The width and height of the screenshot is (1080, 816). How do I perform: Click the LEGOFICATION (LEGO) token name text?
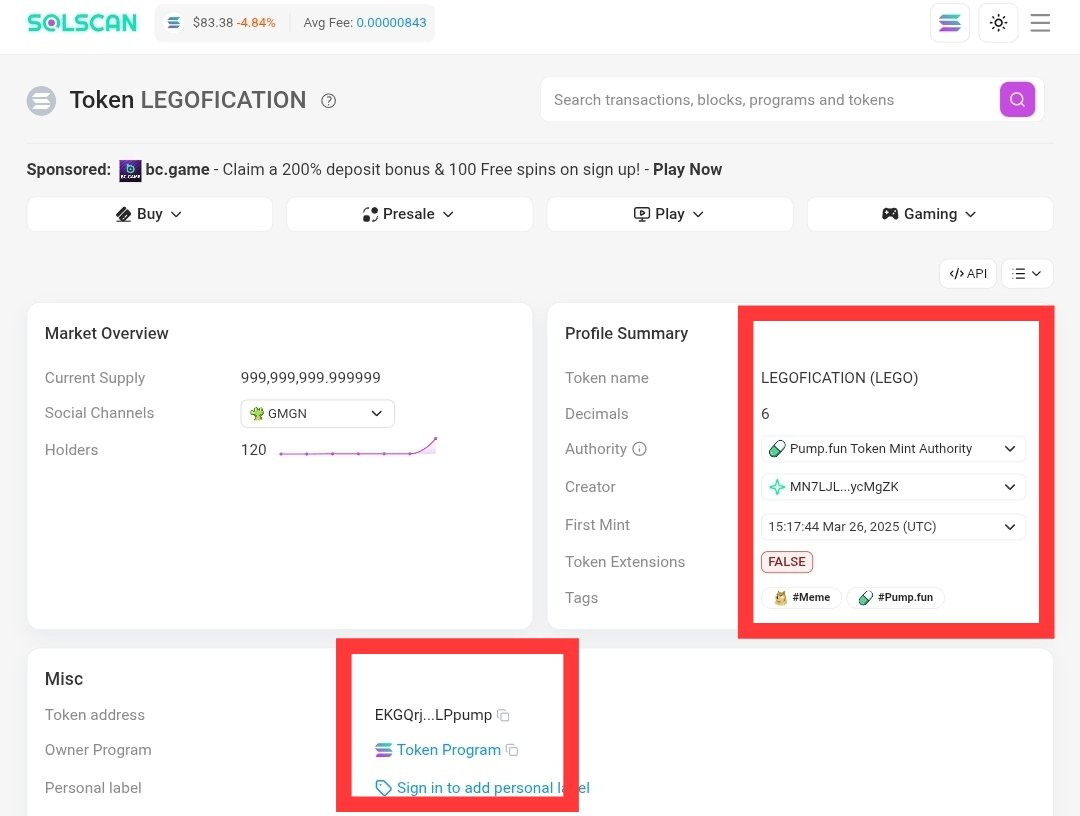840,378
